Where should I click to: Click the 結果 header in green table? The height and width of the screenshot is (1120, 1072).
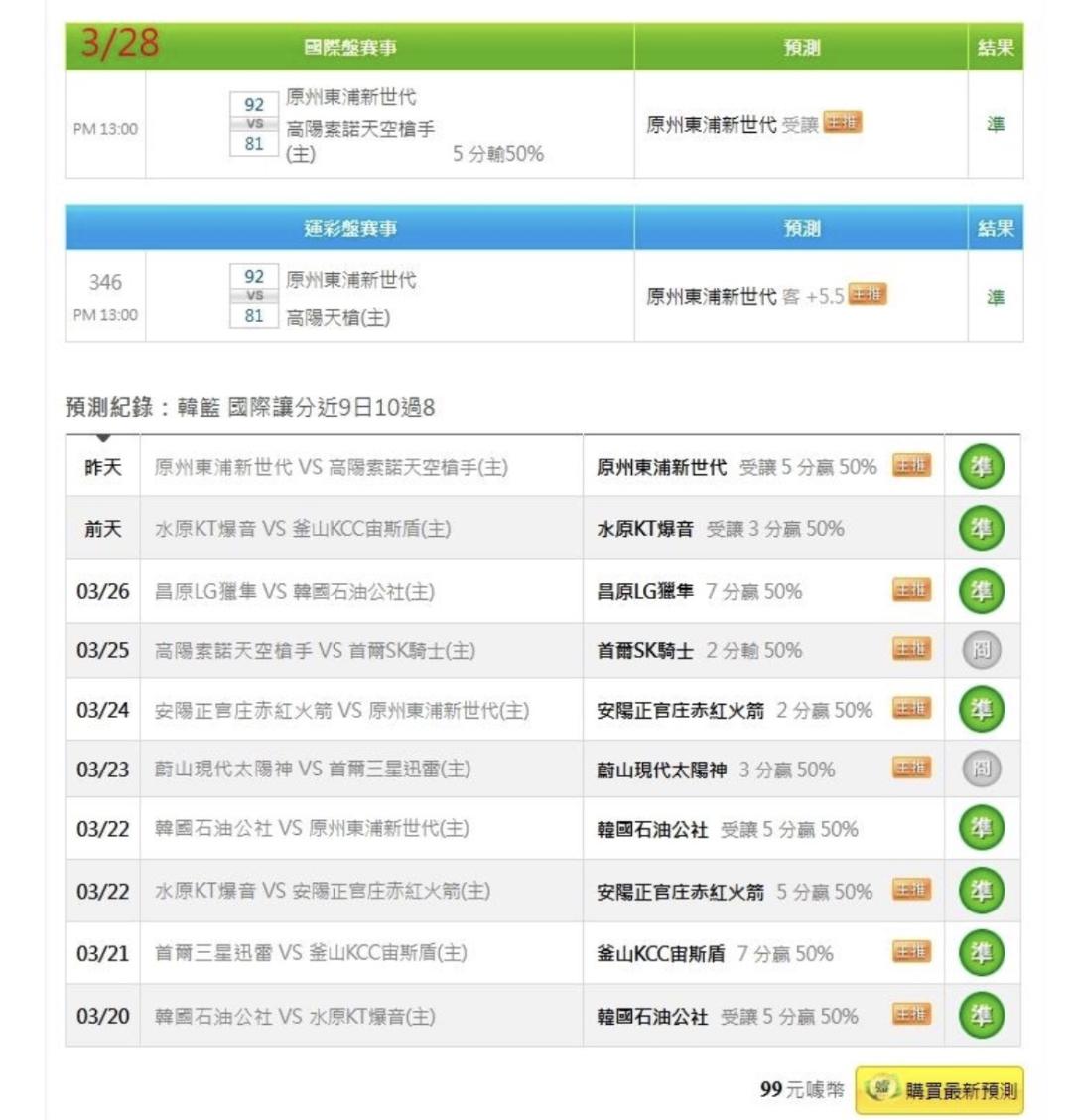[x=996, y=47]
